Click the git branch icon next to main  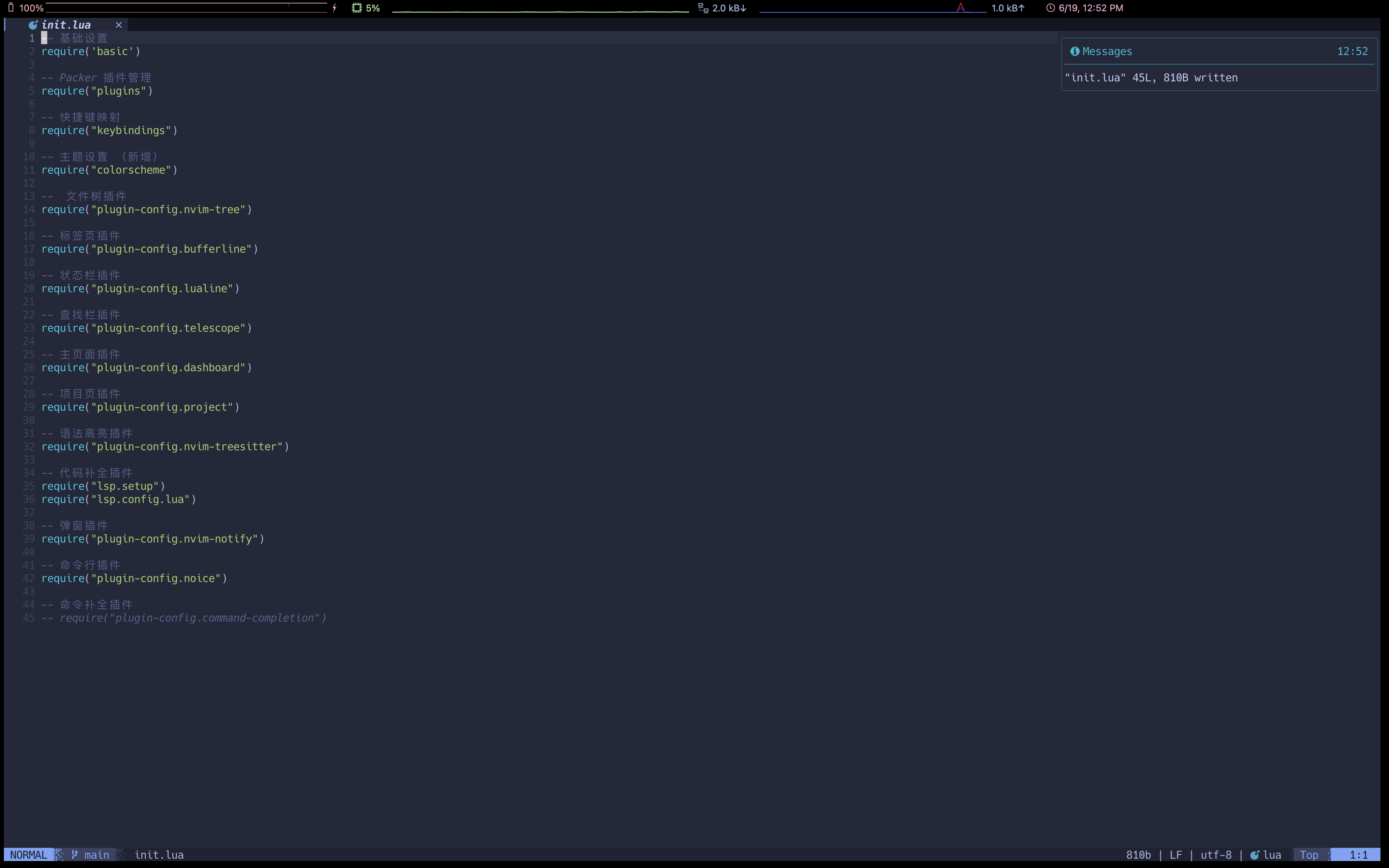tap(75, 854)
